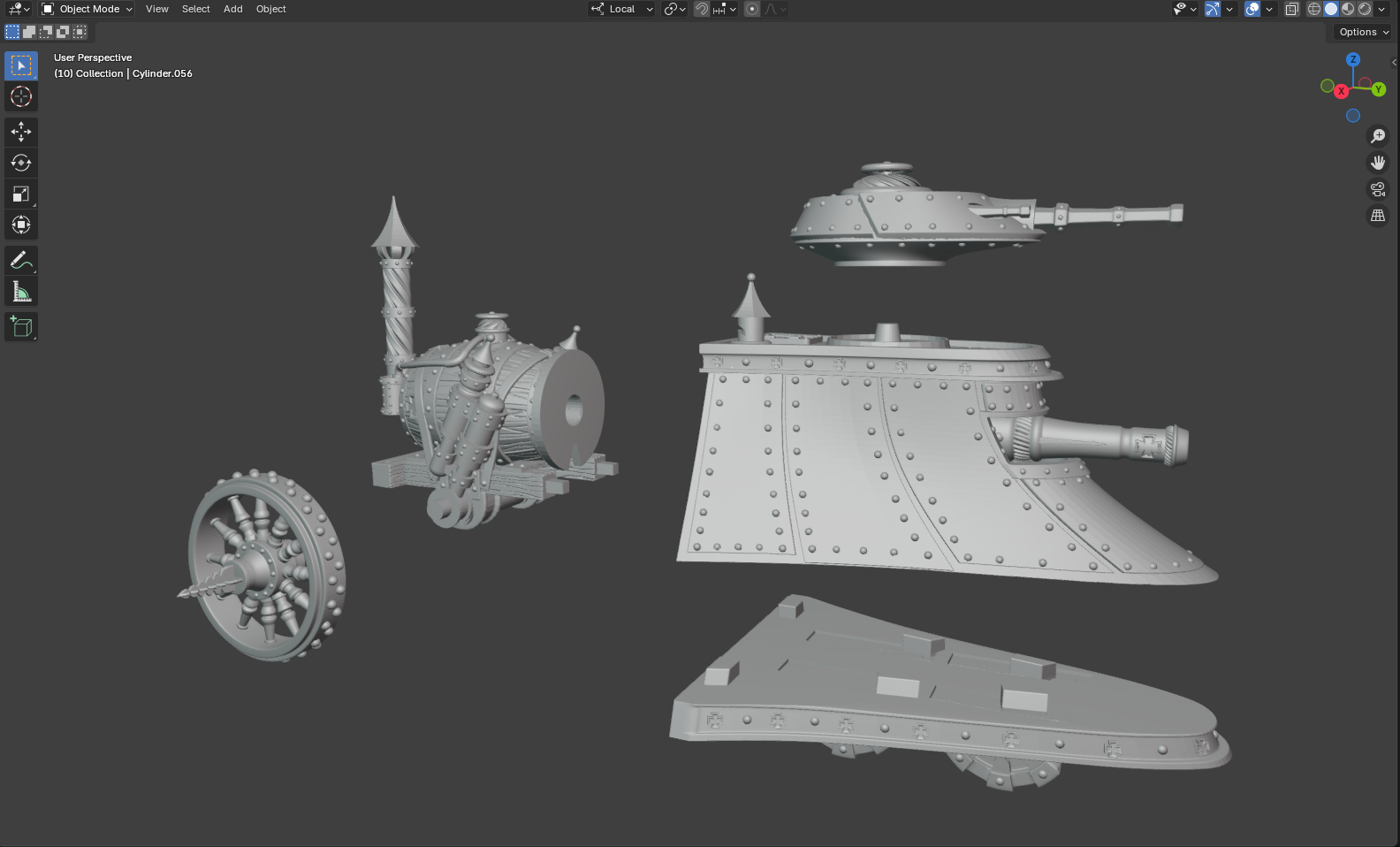
Task: Open the Options popover
Action: coord(1364,32)
